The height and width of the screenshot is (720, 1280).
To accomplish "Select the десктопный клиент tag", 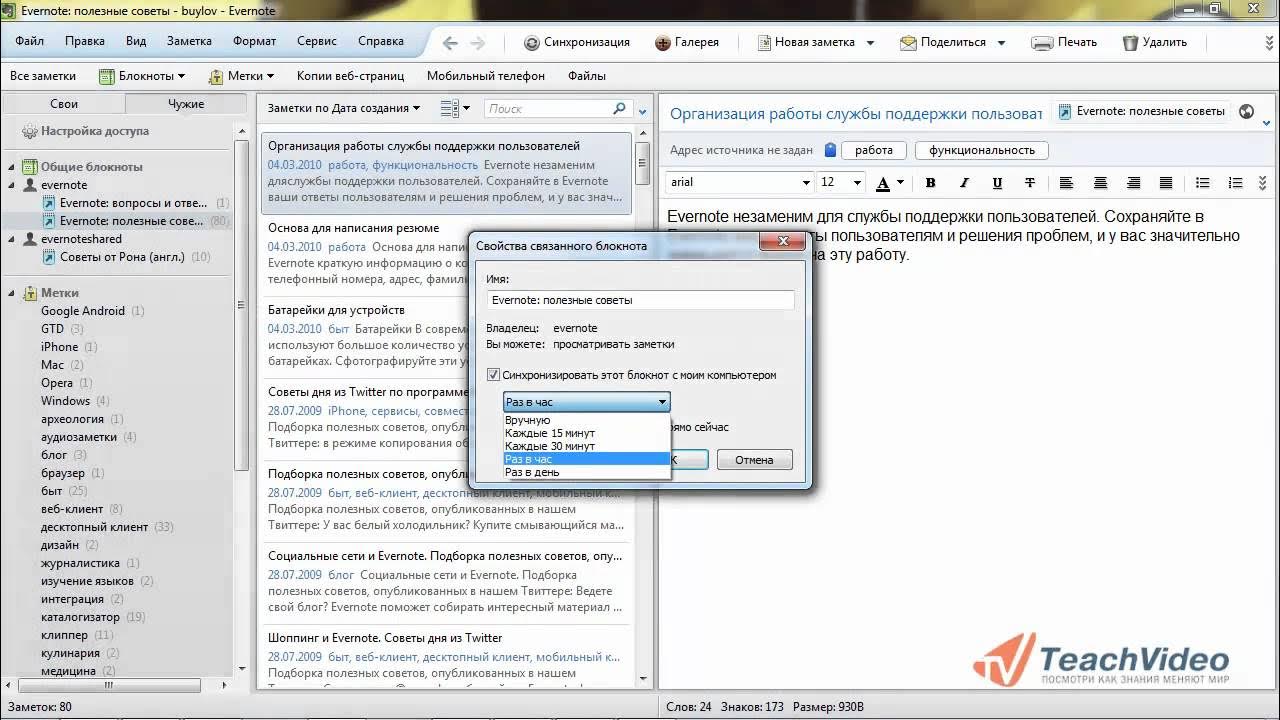I will [94, 527].
